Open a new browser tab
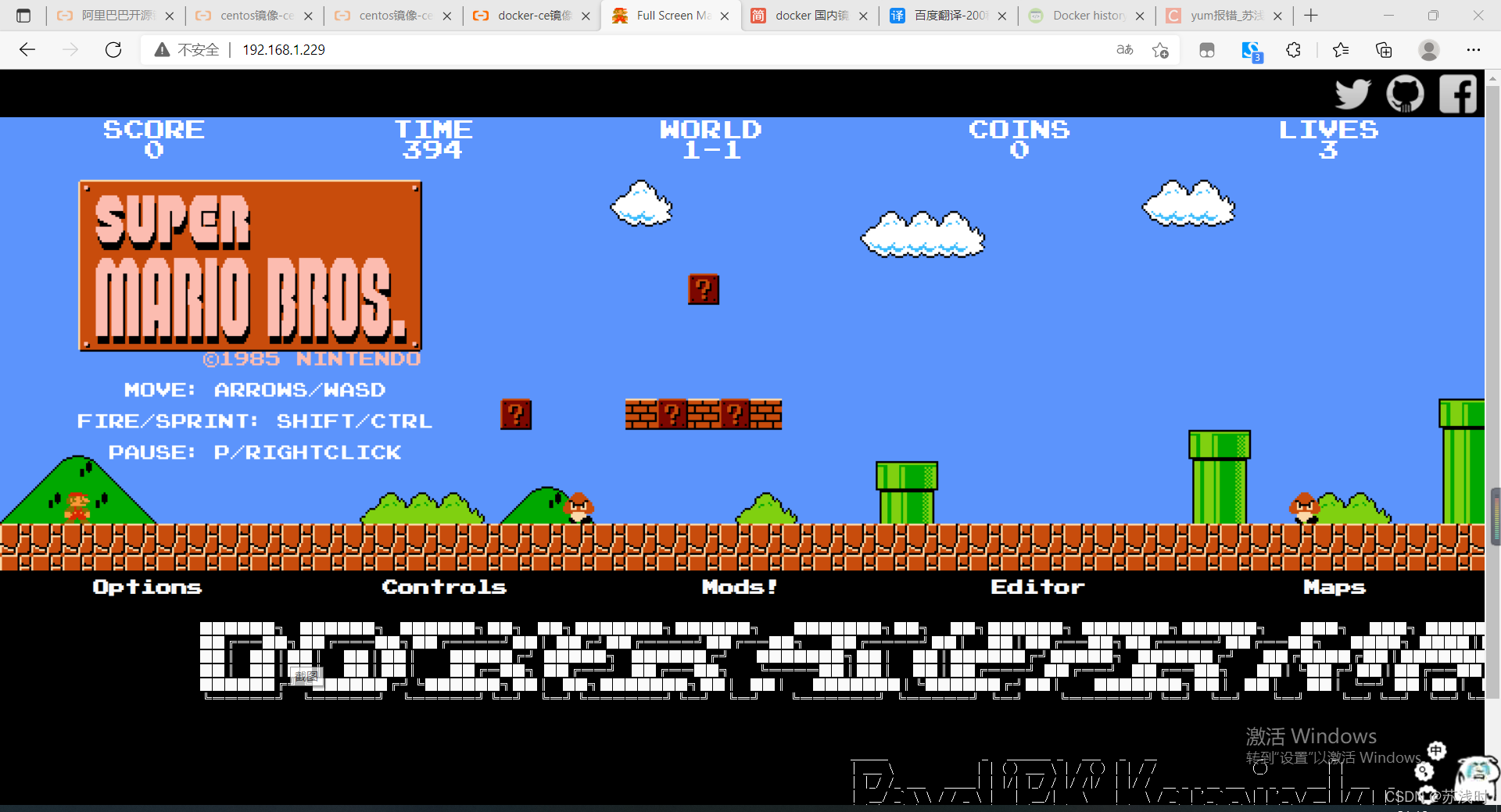 click(x=1311, y=16)
